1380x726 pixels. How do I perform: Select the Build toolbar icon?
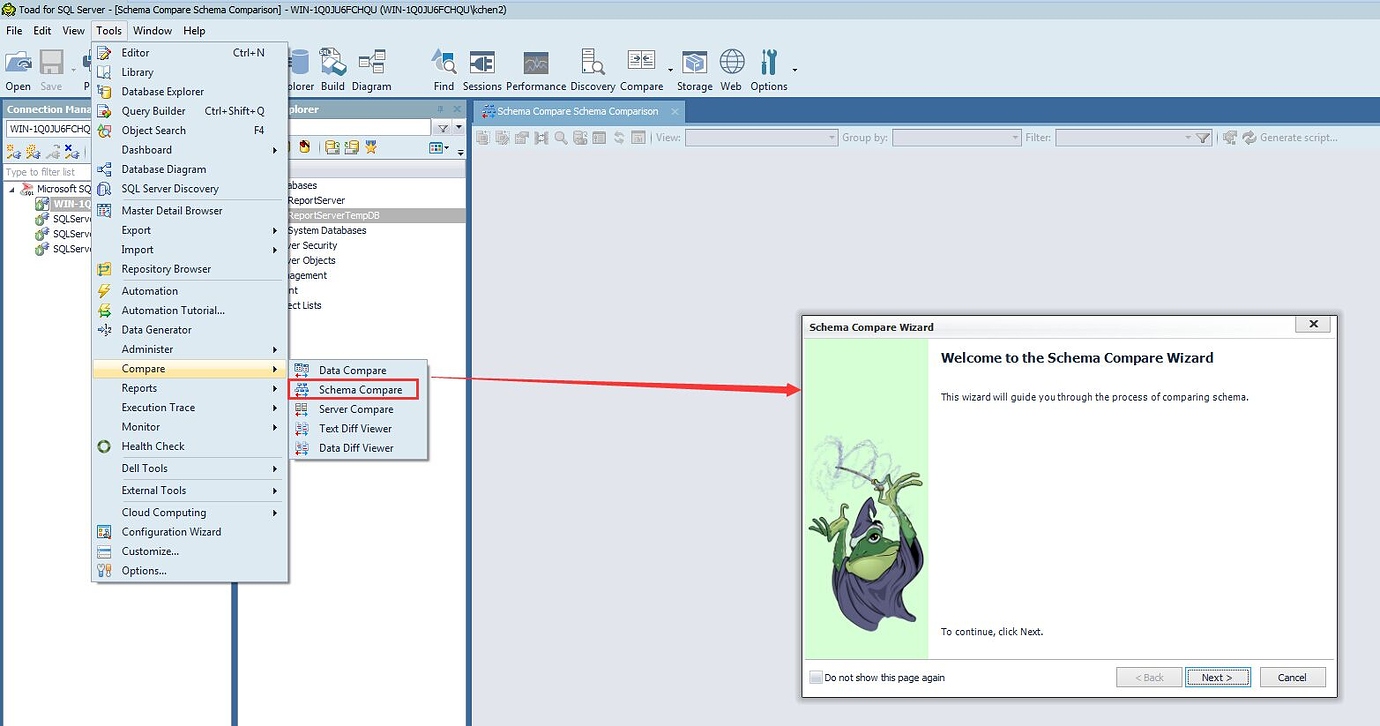(x=332, y=68)
